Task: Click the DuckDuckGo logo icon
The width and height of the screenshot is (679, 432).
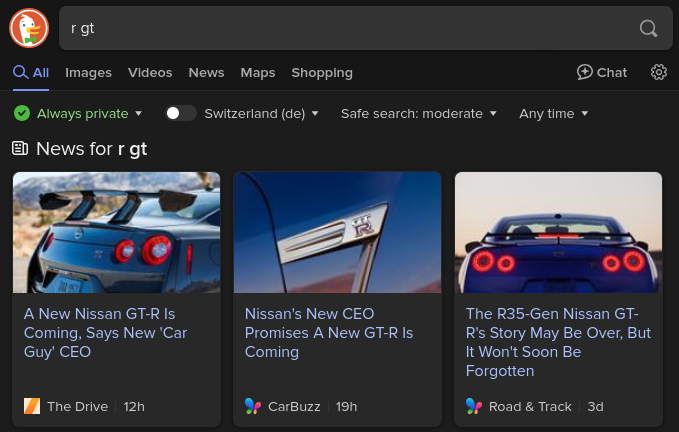Action: [29, 28]
